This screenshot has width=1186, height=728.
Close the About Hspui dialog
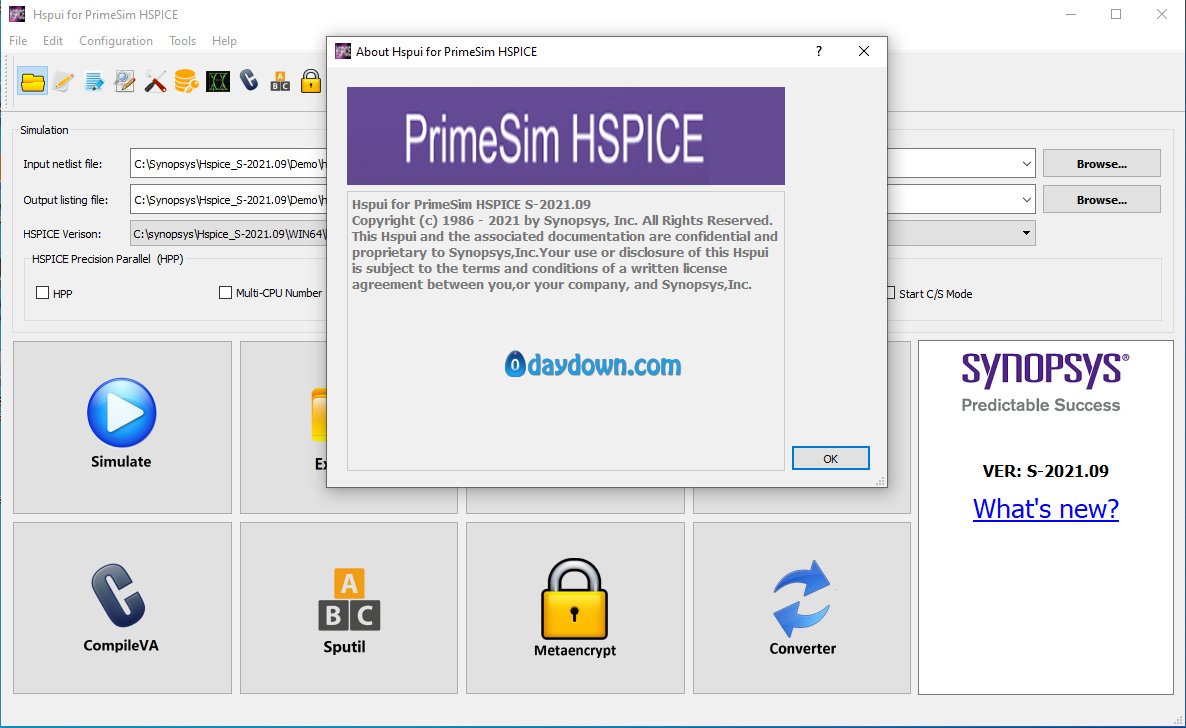(864, 51)
